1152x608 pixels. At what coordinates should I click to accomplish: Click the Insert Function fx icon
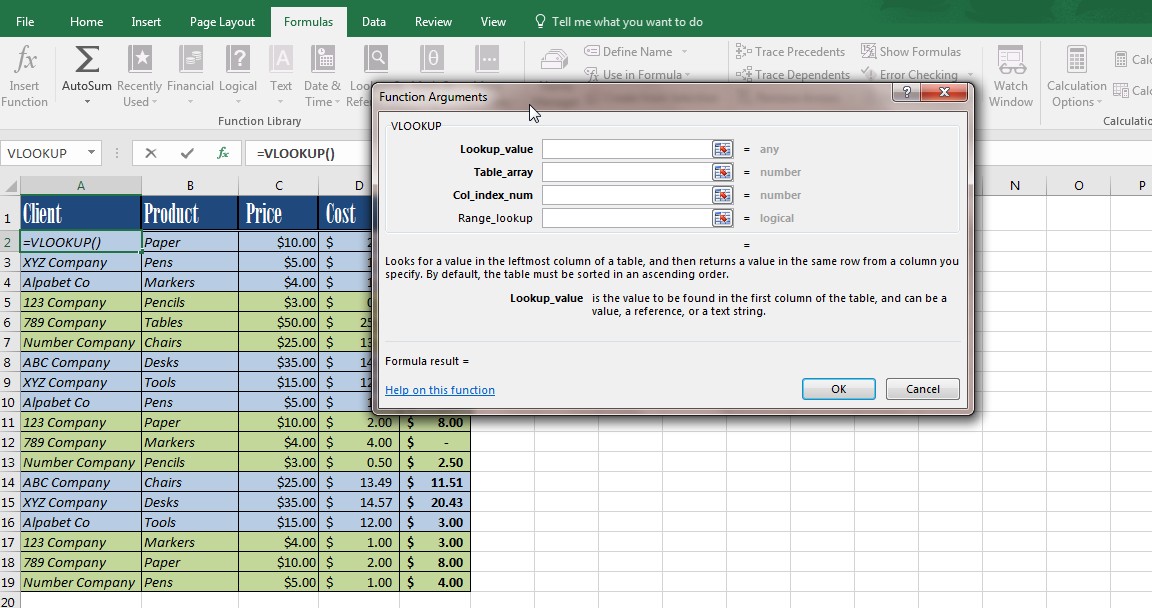pos(26,59)
